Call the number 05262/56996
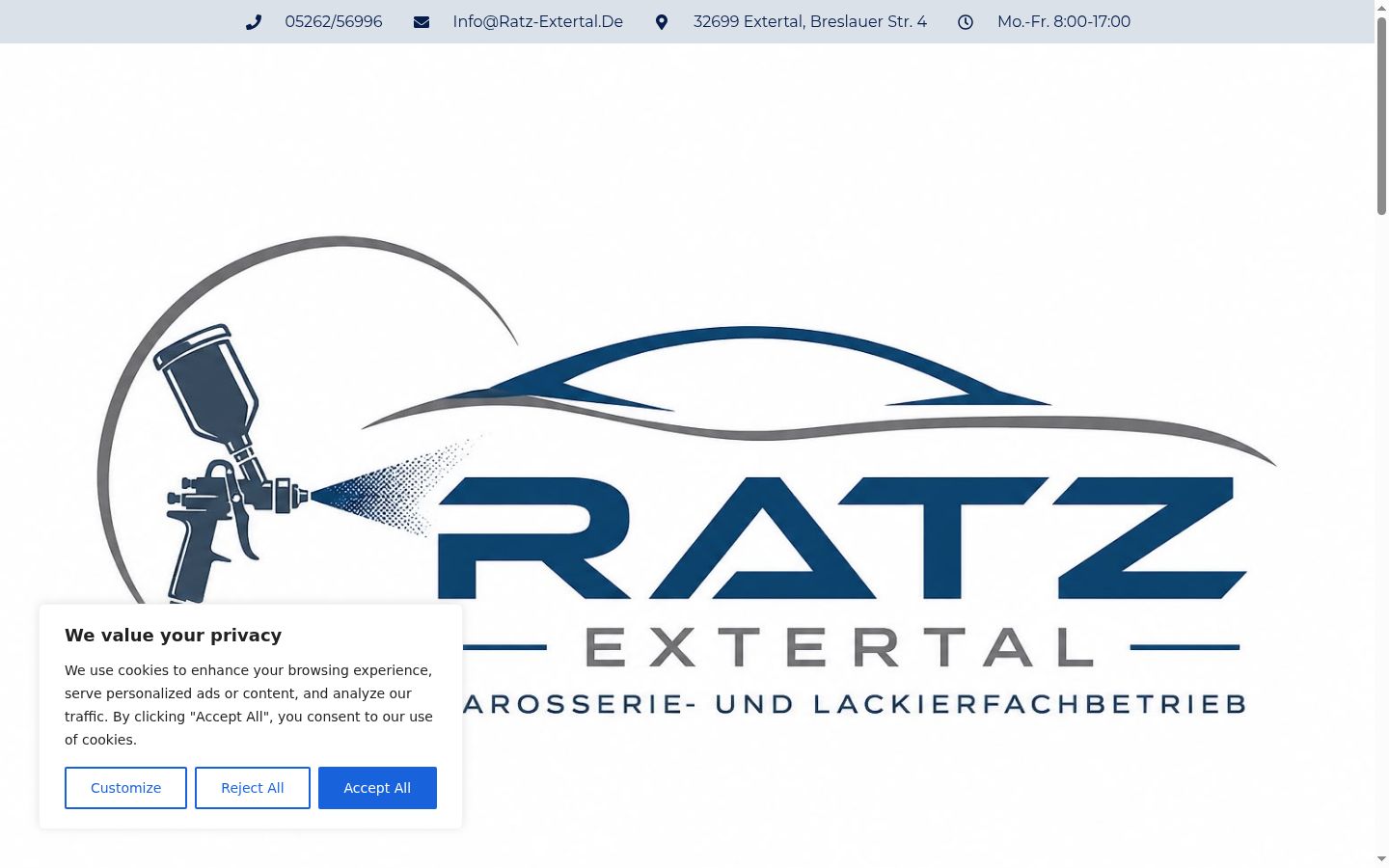 tap(334, 21)
